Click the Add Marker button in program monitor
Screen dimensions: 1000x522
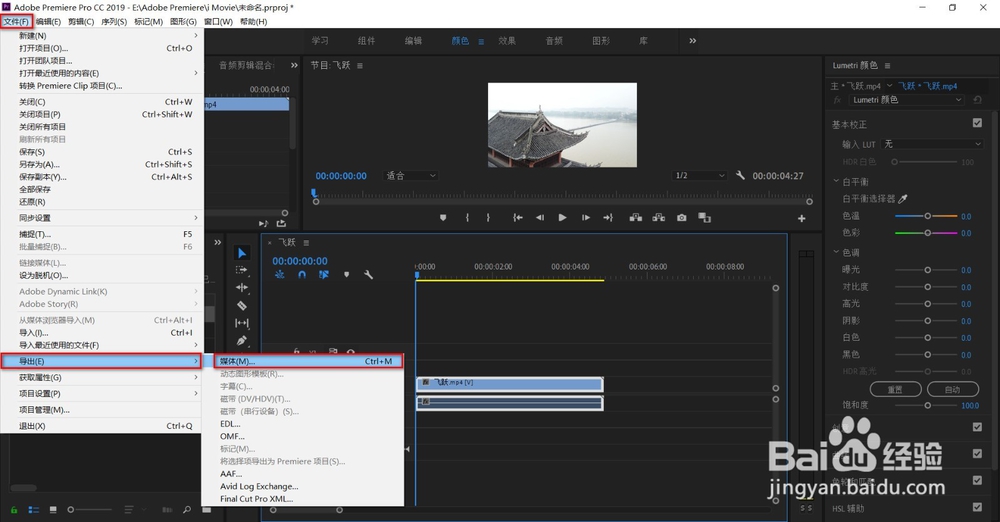(x=443, y=218)
